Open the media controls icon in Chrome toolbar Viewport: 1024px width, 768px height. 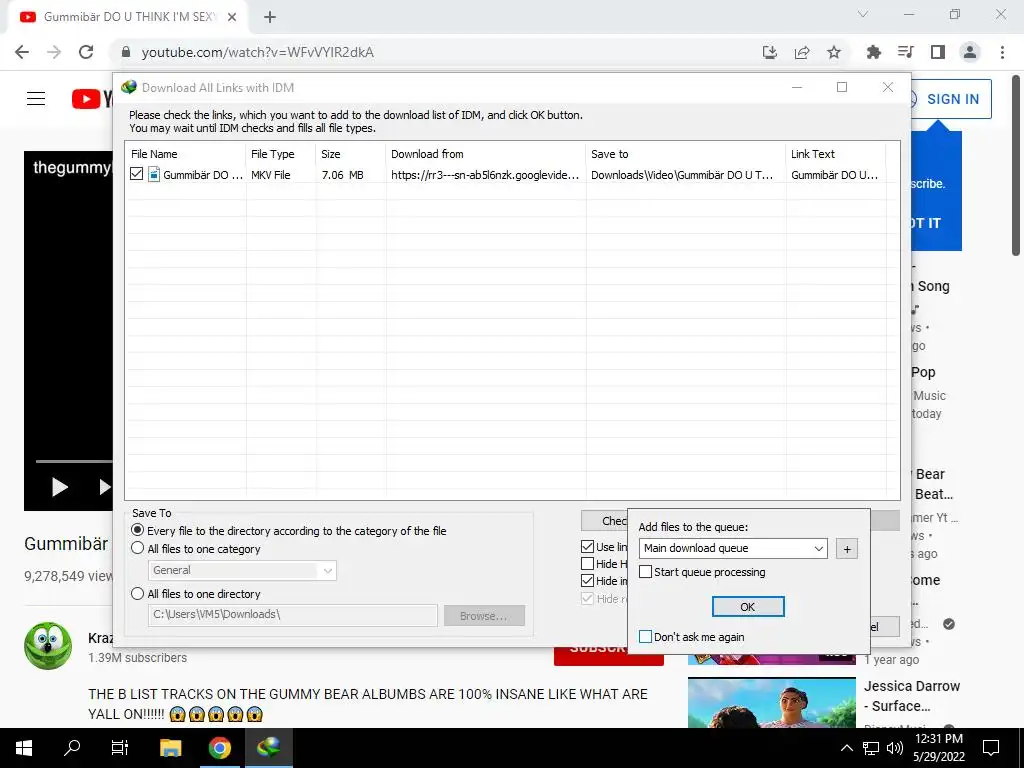coord(906,52)
